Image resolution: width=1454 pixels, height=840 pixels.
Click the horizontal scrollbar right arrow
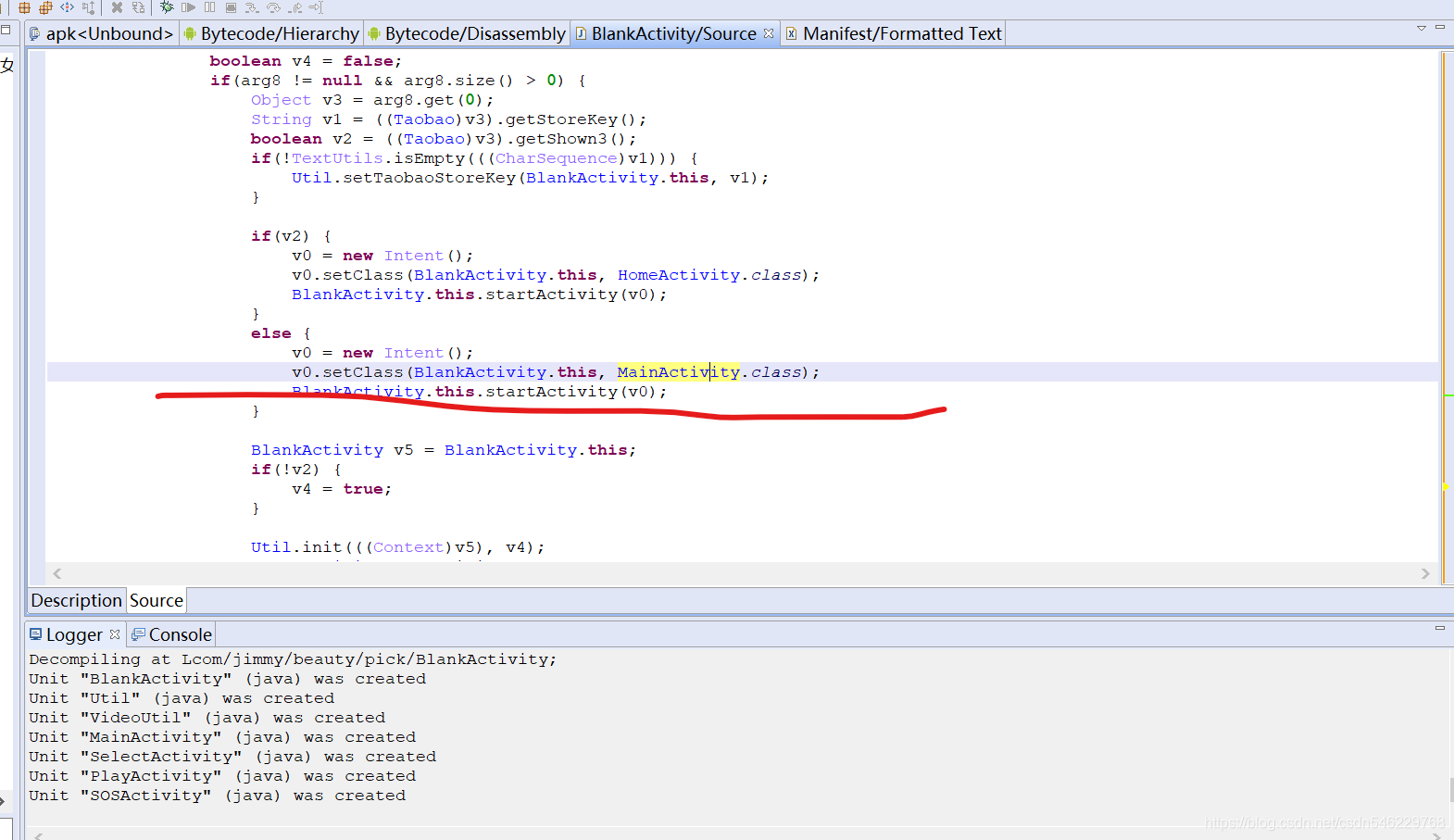pyautogui.click(x=1425, y=574)
